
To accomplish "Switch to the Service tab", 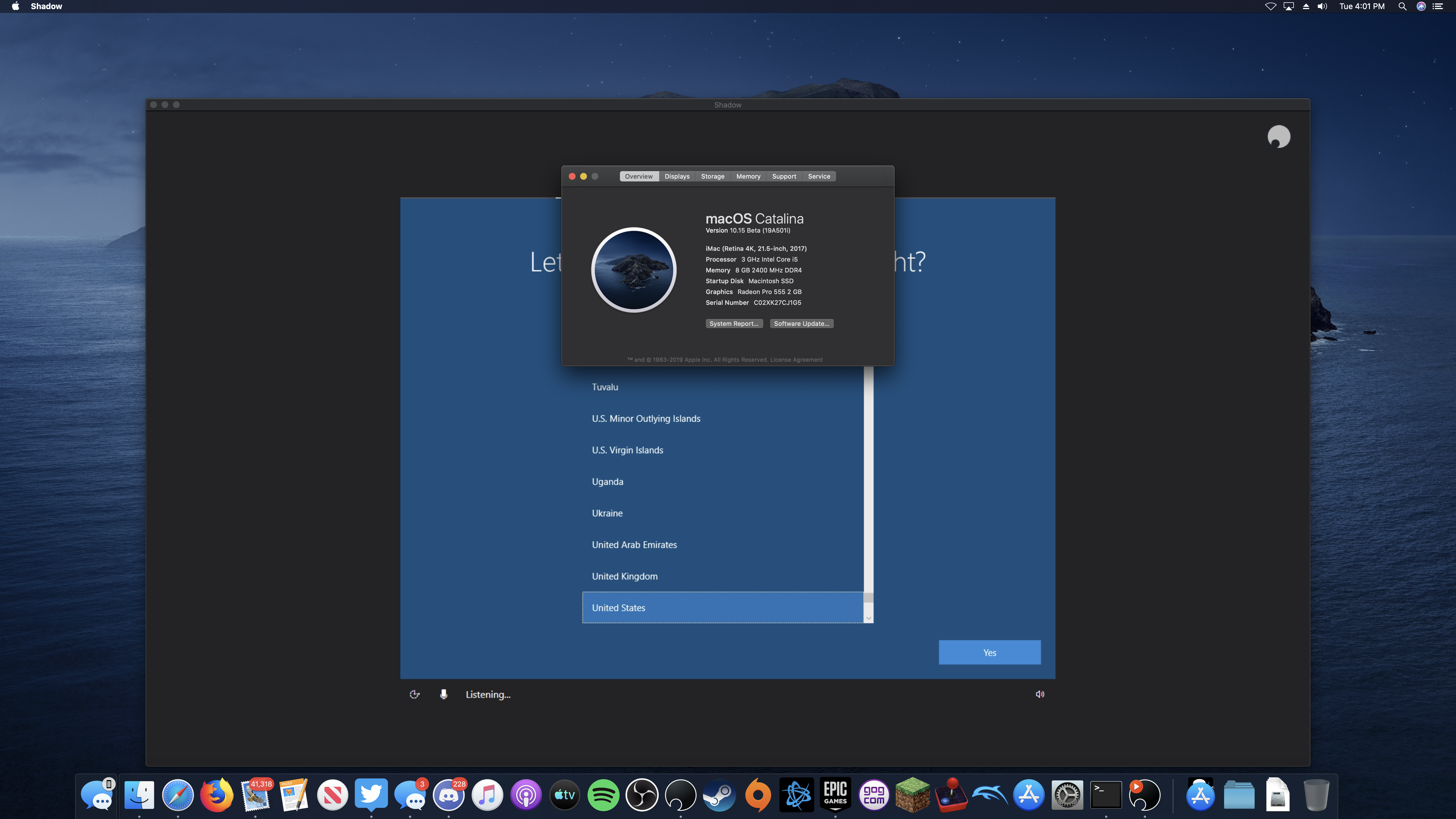I will coord(819,176).
